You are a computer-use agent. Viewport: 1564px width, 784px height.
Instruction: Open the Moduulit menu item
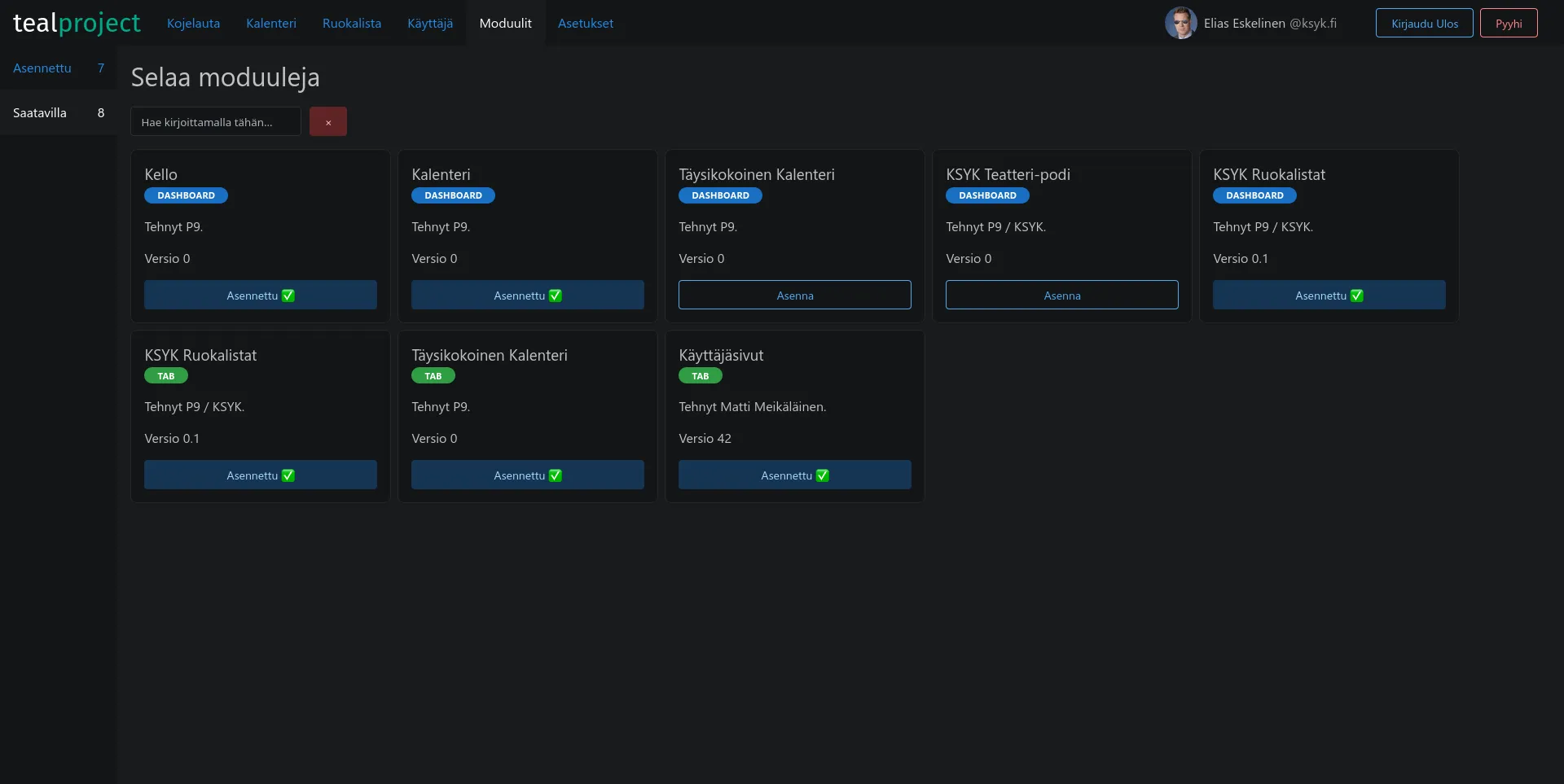[504, 23]
